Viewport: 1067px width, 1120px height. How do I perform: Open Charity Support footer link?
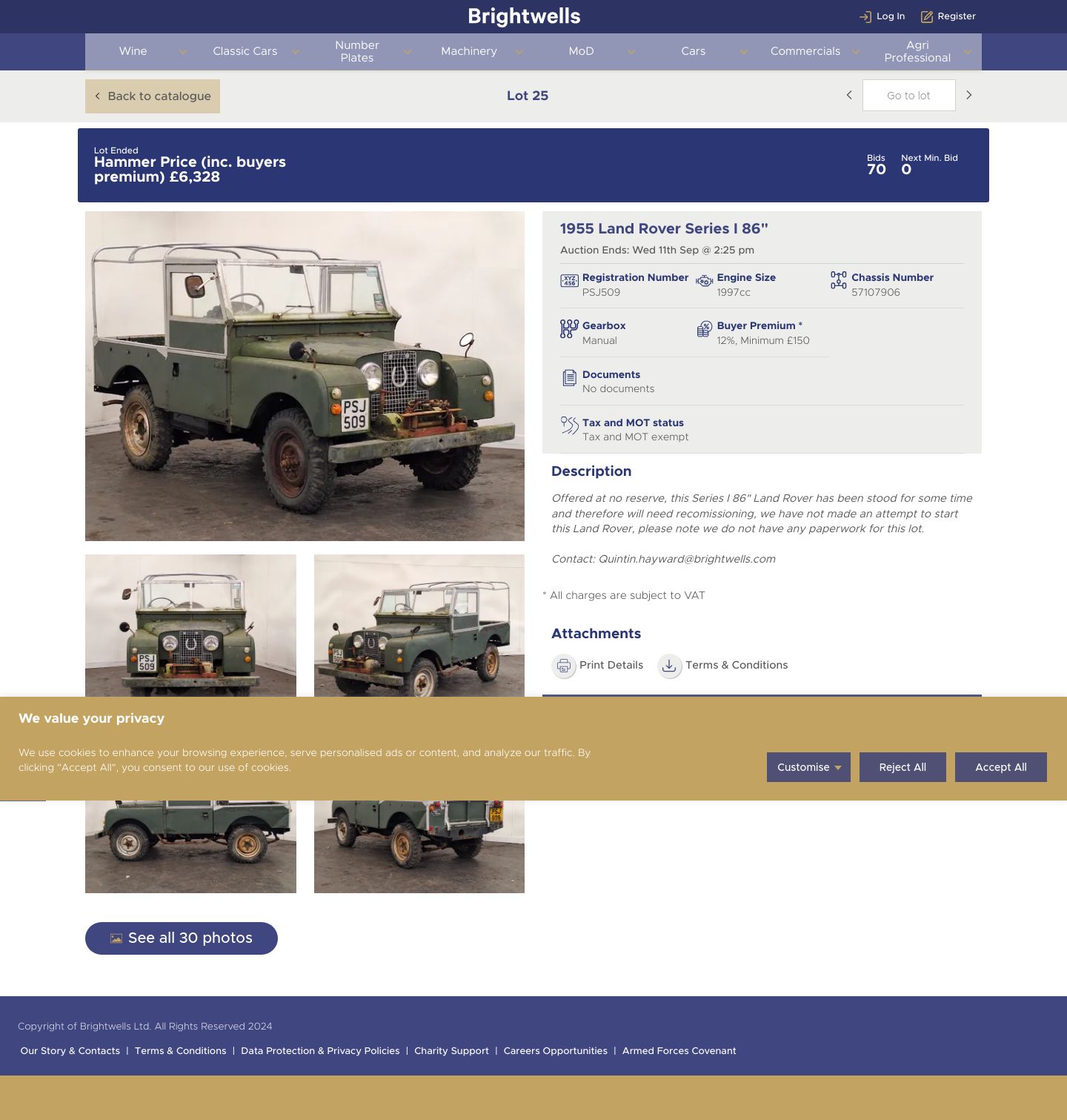point(451,1051)
